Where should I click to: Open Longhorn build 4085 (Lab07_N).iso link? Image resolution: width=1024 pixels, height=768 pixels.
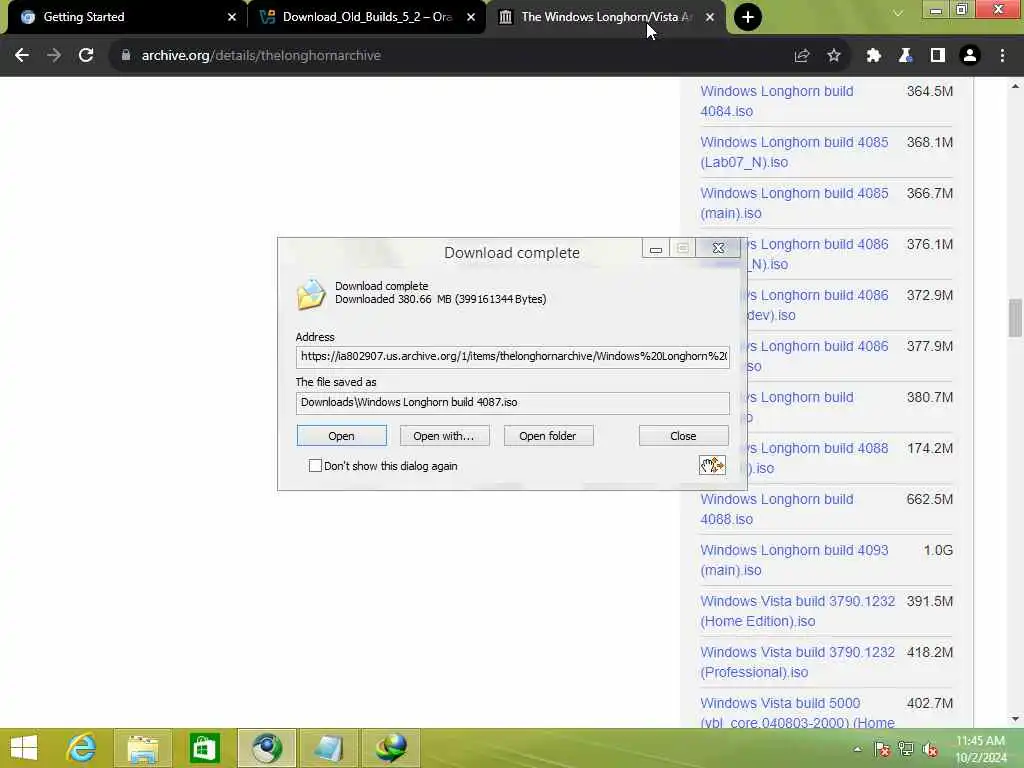(794, 152)
